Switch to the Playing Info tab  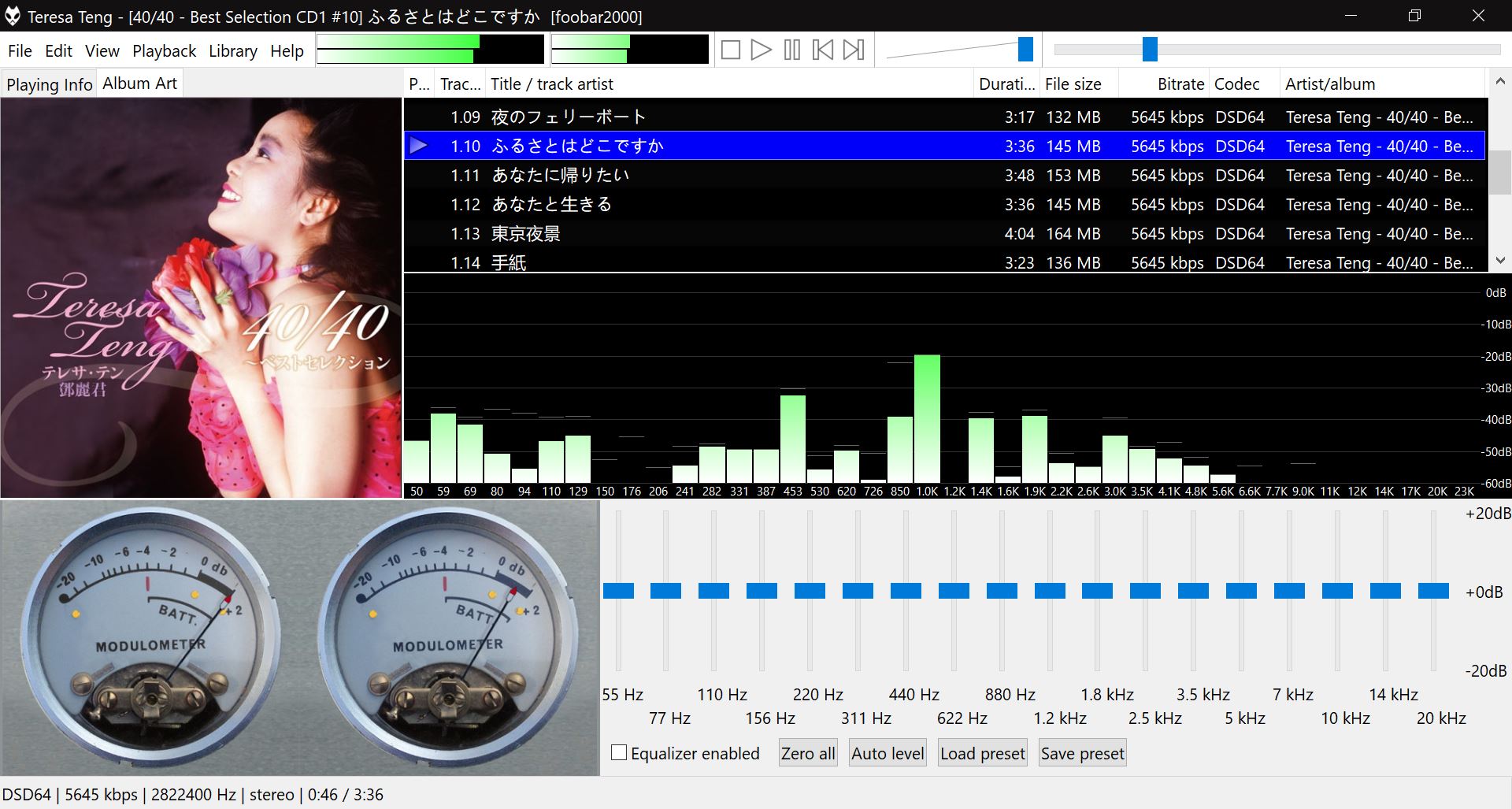pyautogui.click(x=49, y=84)
